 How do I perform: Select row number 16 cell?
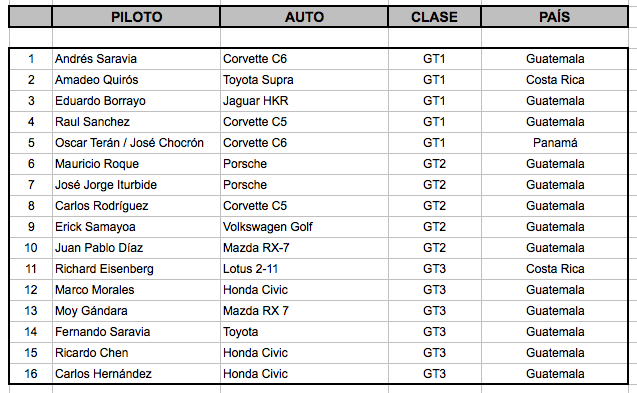pyautogui.click(x=31, y=374)
